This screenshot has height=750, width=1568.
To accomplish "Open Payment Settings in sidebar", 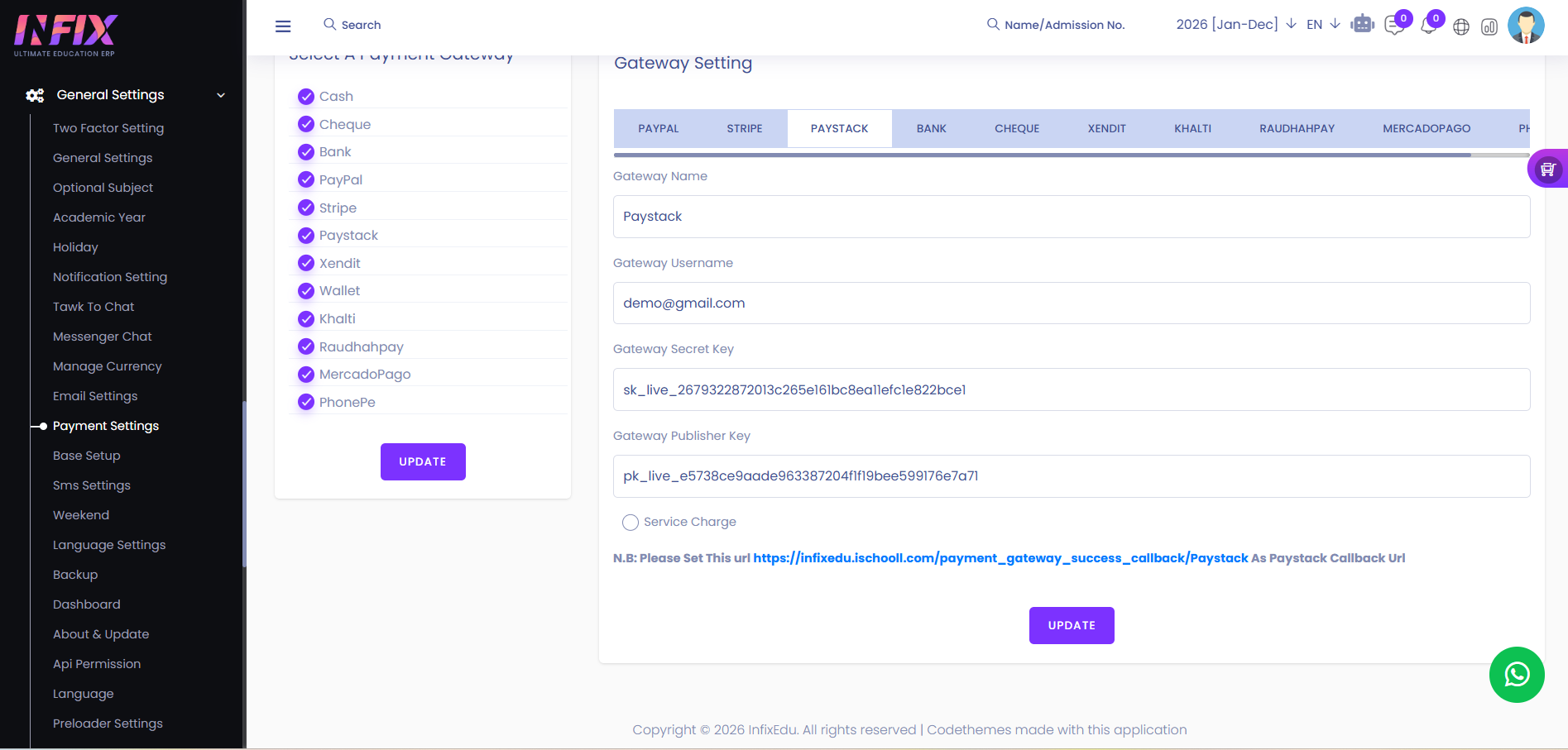I will pos(106,426).
